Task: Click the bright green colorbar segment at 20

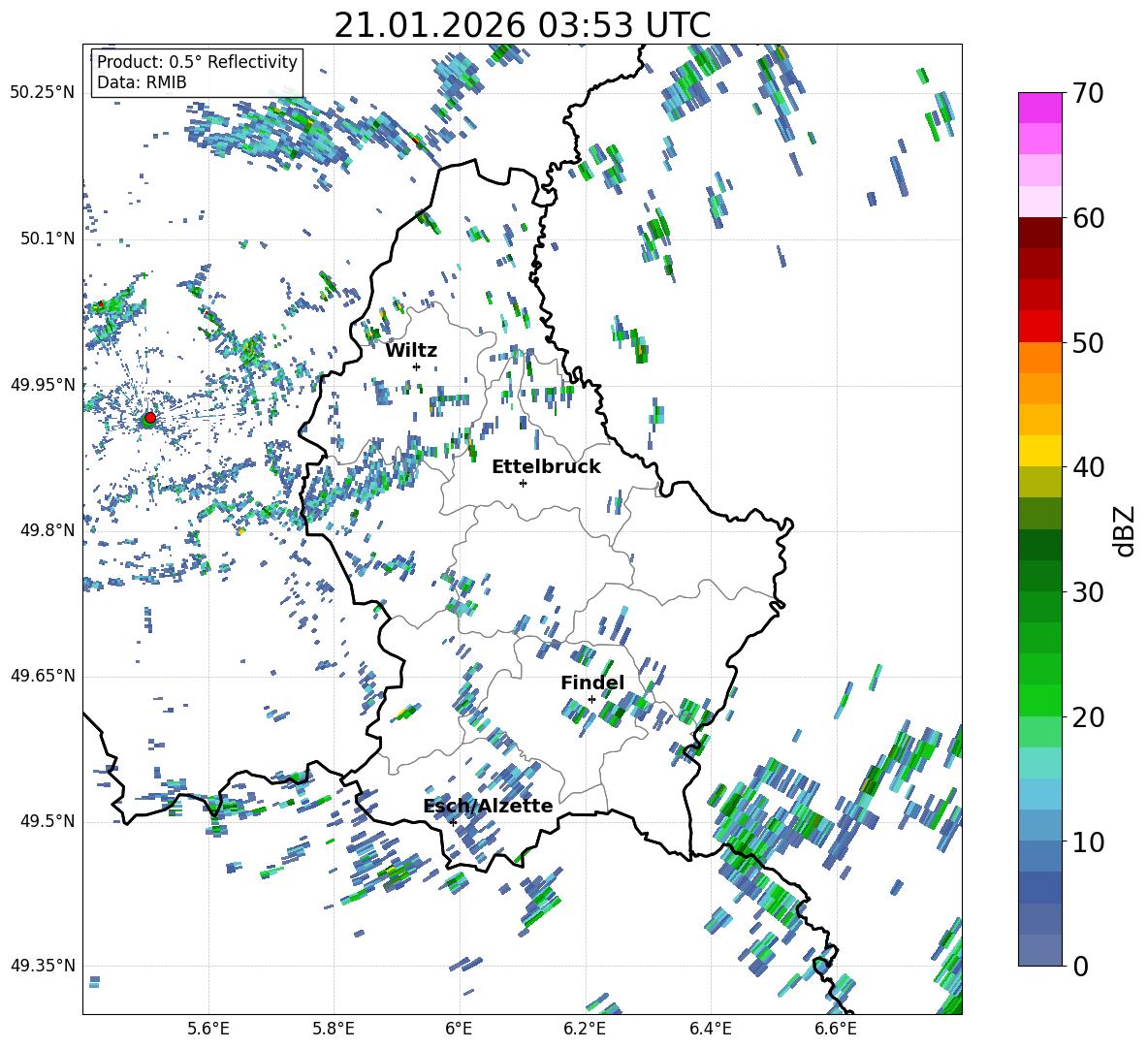Action: click(1040, 700)
